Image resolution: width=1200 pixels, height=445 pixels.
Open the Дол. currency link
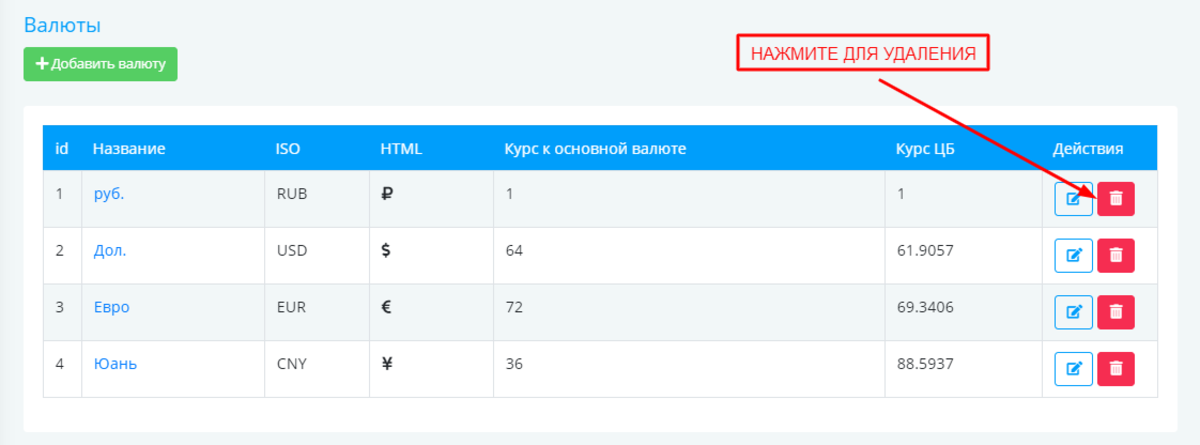(110, 251)
